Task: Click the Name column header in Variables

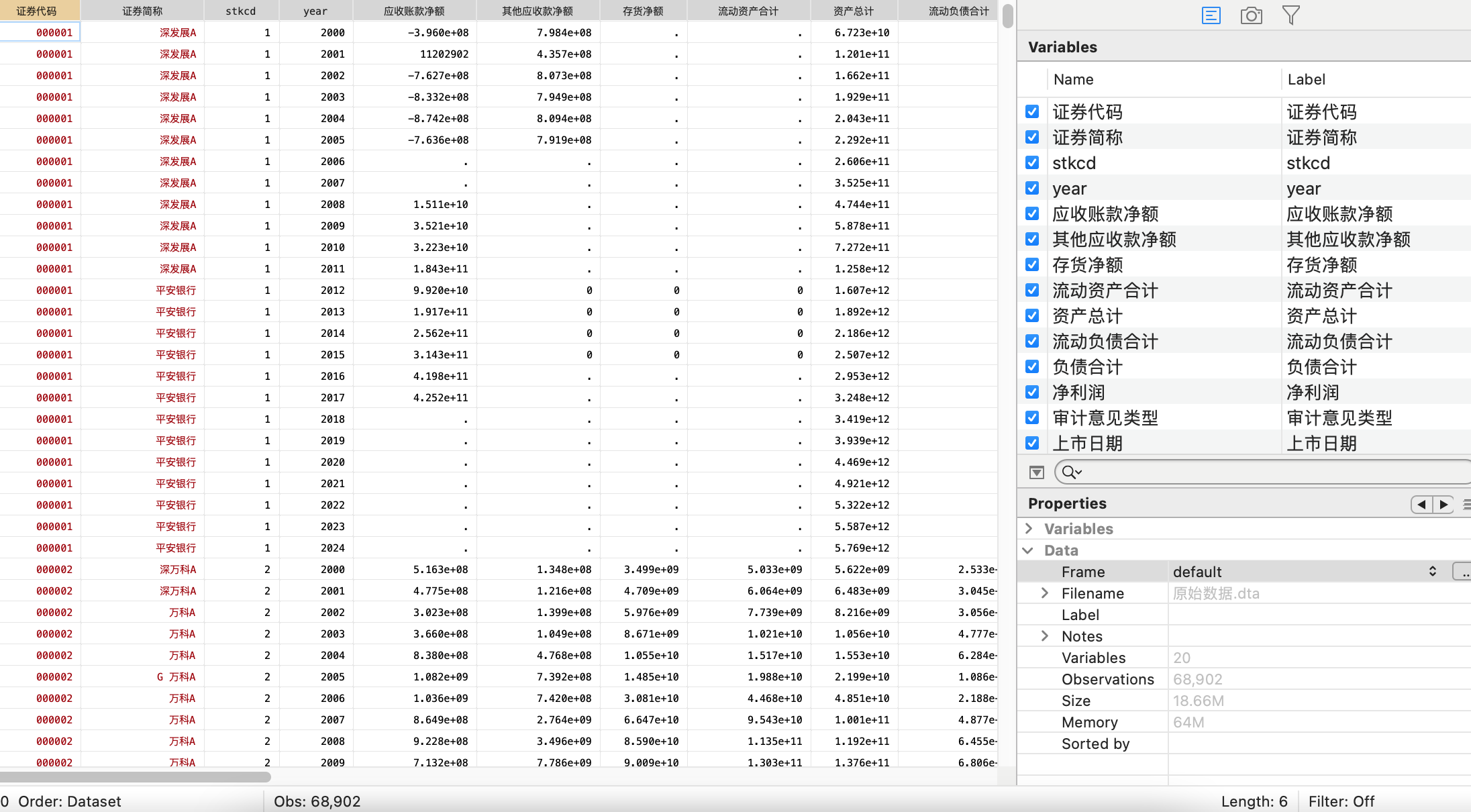Action: pyautogui.click(x=1074, y=79)
